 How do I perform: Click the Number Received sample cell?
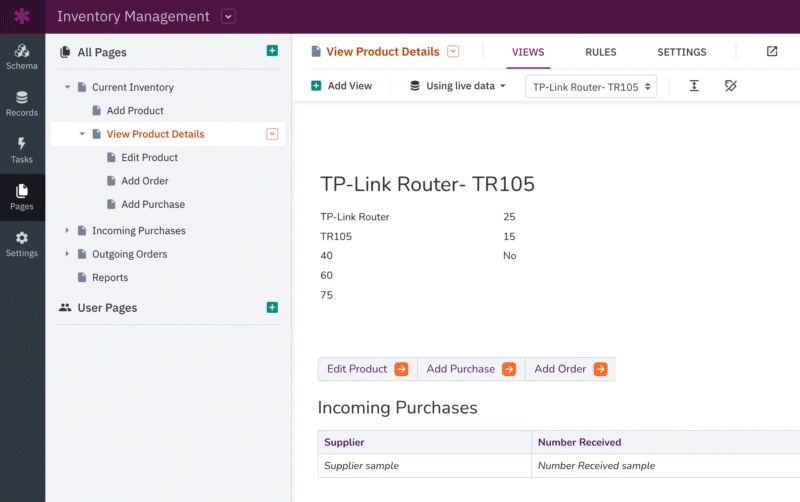point(666,466)
